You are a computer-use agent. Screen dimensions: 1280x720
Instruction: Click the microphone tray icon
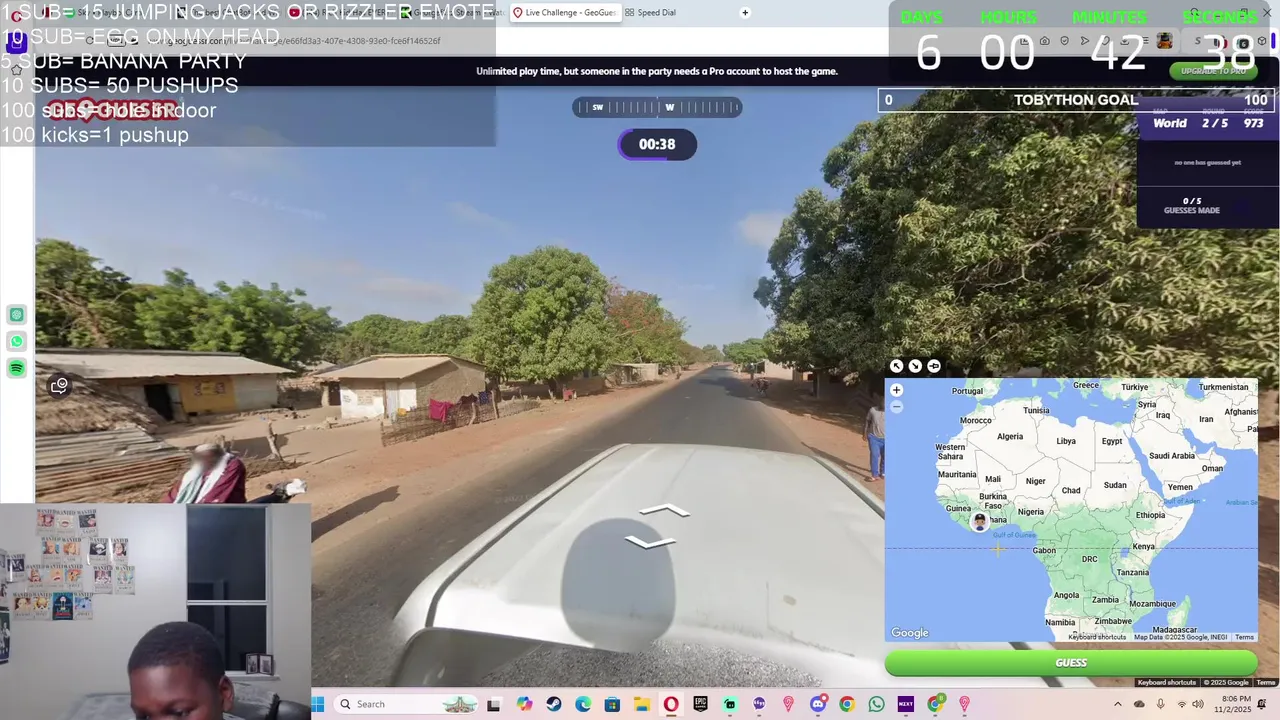(x=1160, y=704)
